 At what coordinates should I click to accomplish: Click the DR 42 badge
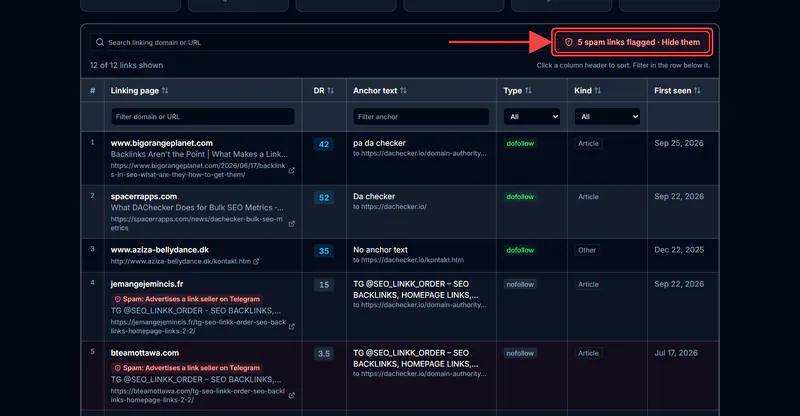click(324, 144)
